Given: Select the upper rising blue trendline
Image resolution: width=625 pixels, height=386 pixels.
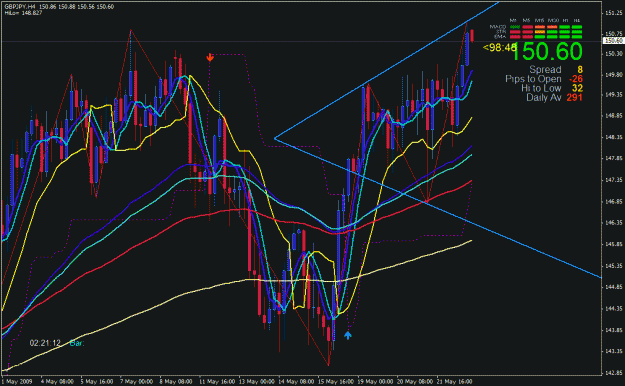Looking at the screenshot, I should 387,71.
